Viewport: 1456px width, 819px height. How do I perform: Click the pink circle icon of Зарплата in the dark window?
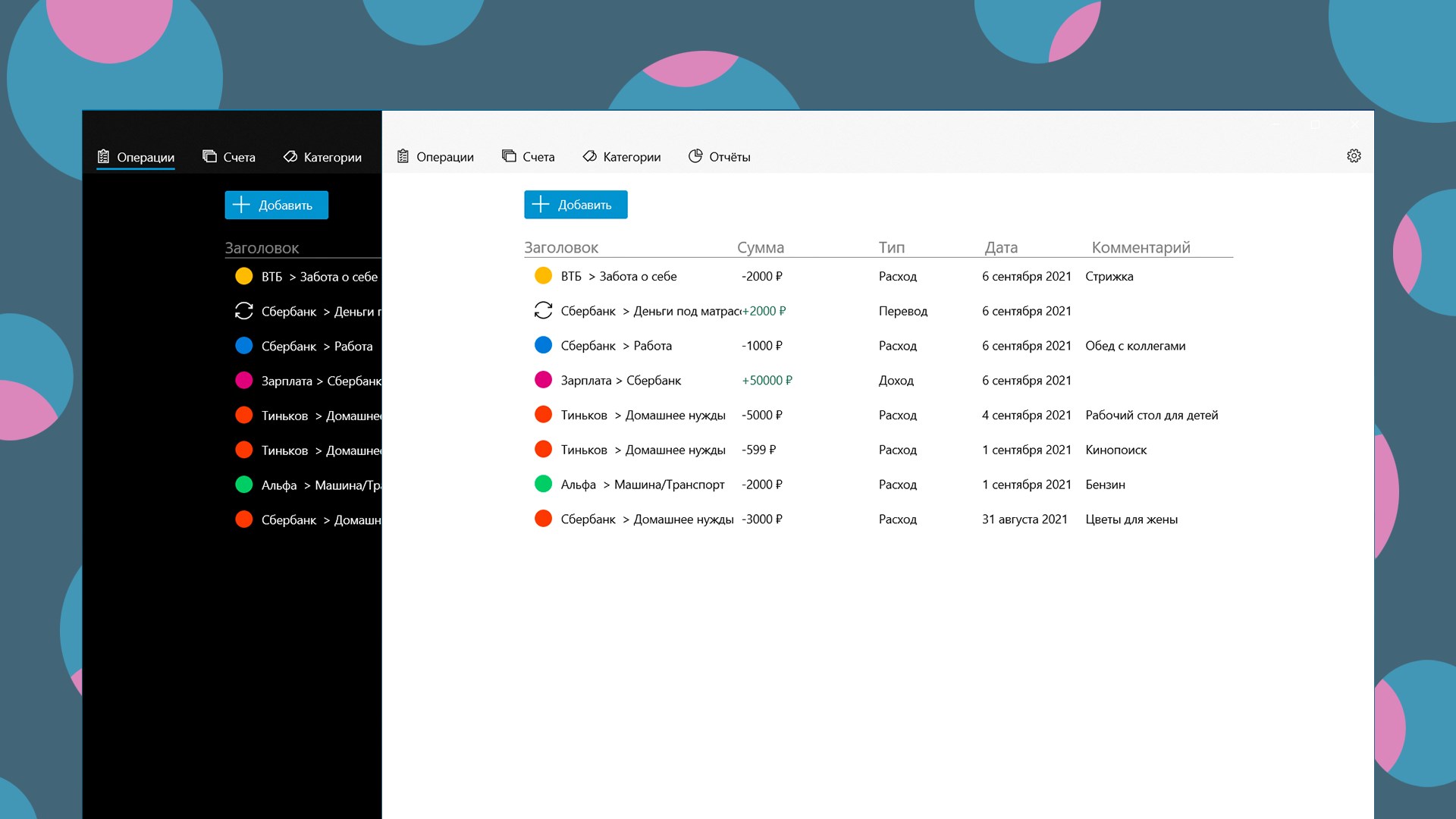tap(243, 380)
